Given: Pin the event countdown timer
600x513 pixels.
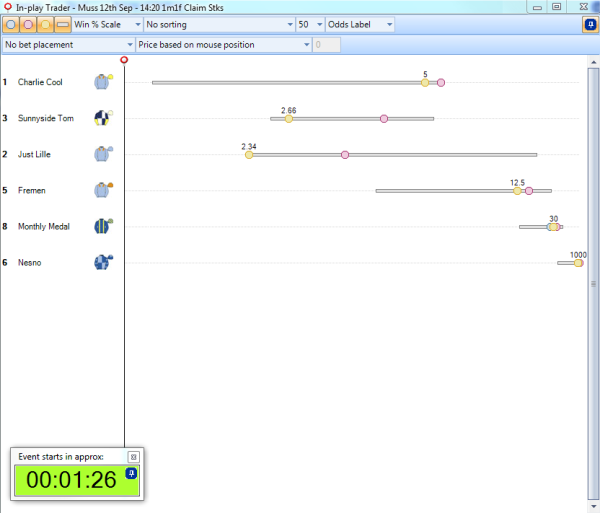Looking at the screenshot, I should point(131,473).
